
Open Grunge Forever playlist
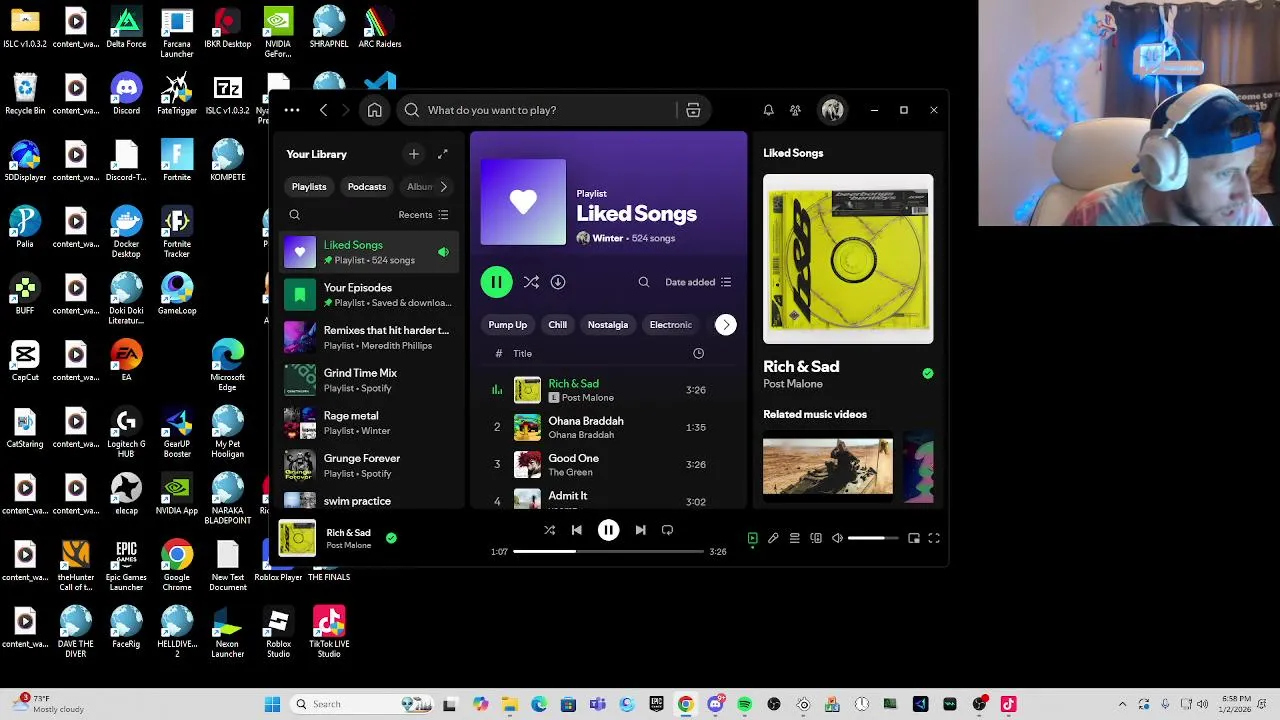pyautogui.click(x=370, y=465)
